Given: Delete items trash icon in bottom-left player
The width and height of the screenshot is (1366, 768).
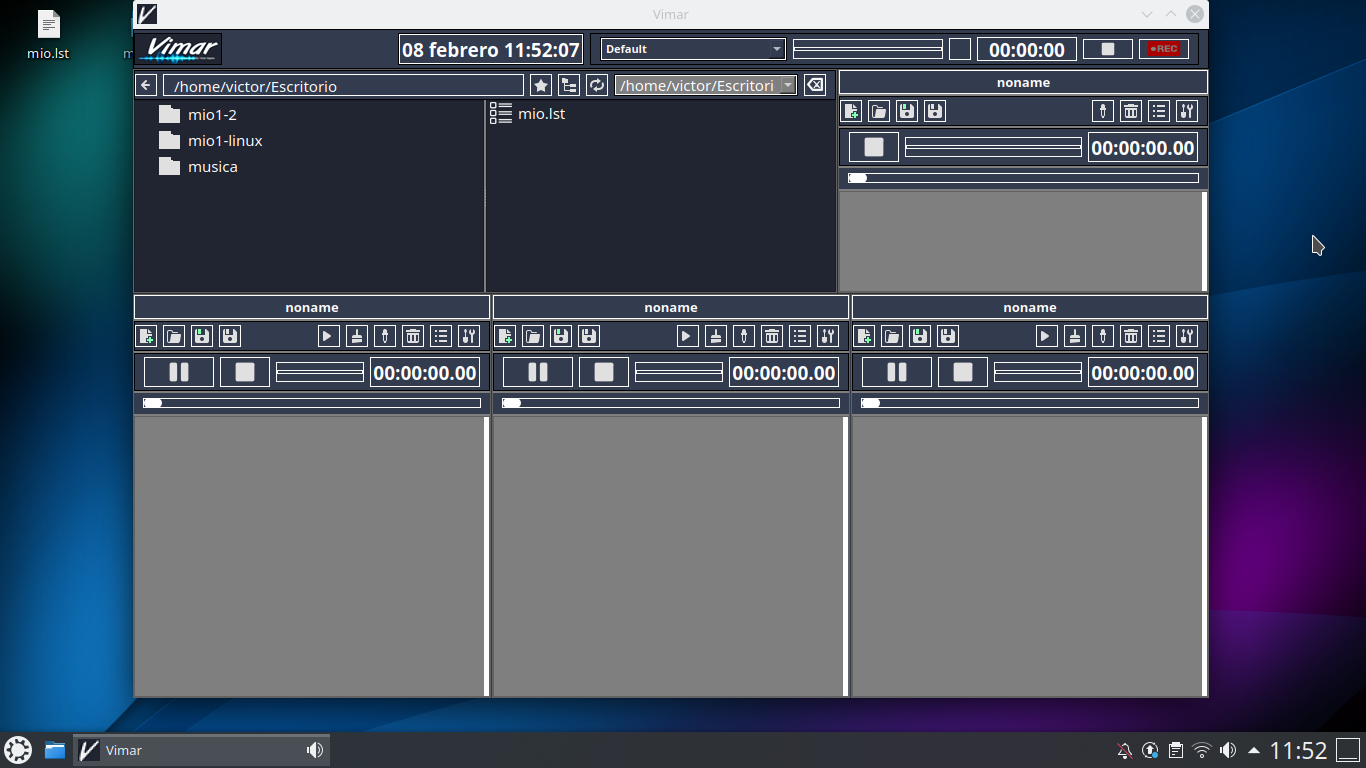Looking at the screenshot, I should 413,336.
